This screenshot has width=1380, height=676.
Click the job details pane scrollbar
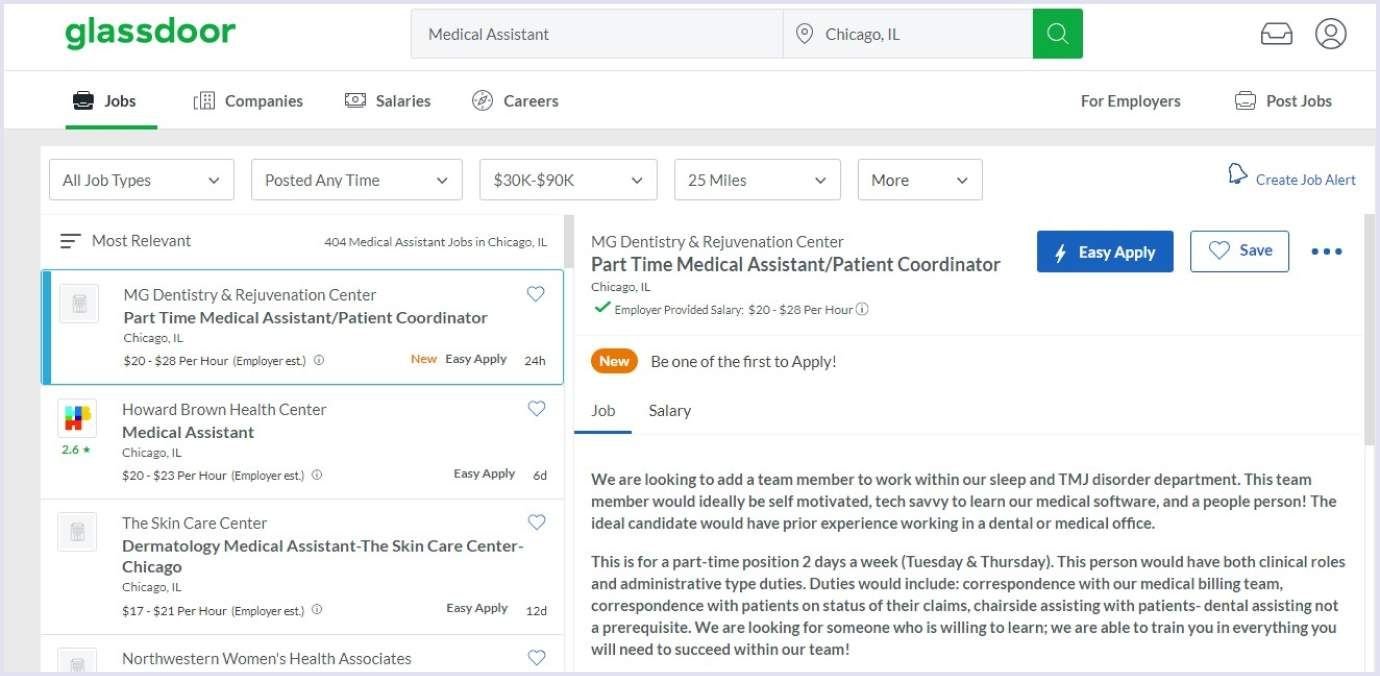click(1369, 330)
